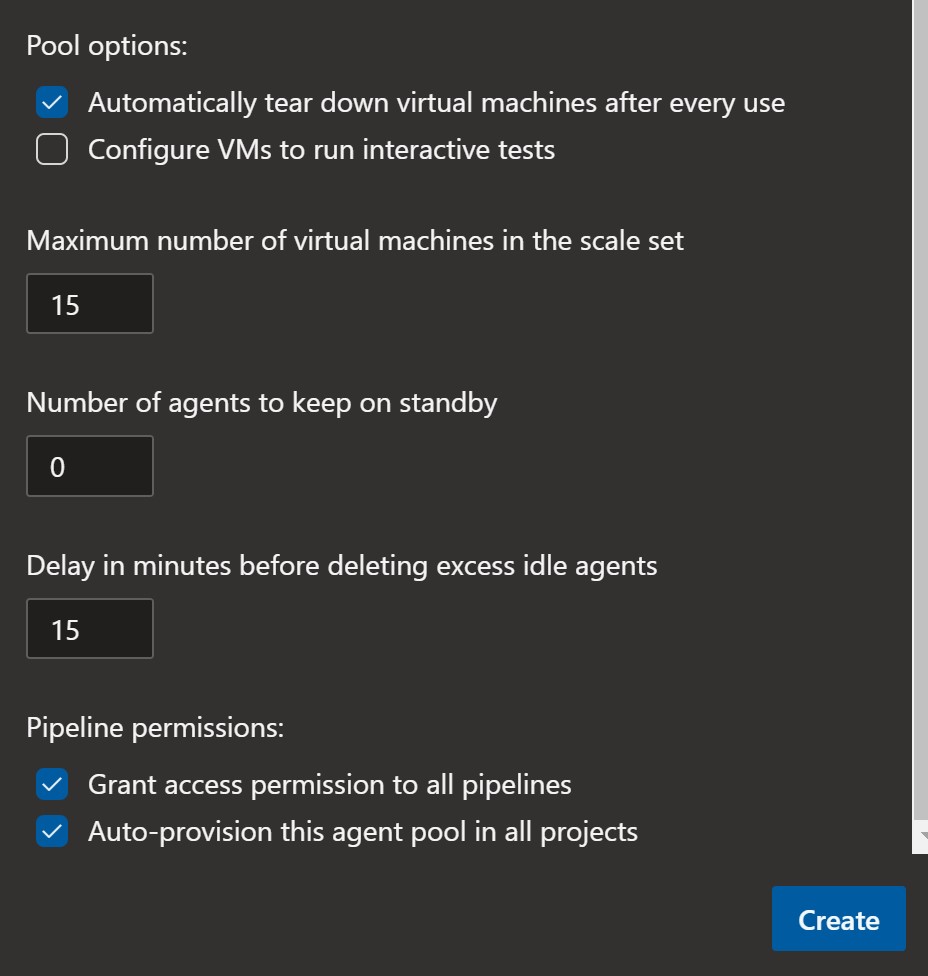928x976 pixels.
Task: Click the 'Configure VMs to run interactive tests' label
Action: coord(321,150)
